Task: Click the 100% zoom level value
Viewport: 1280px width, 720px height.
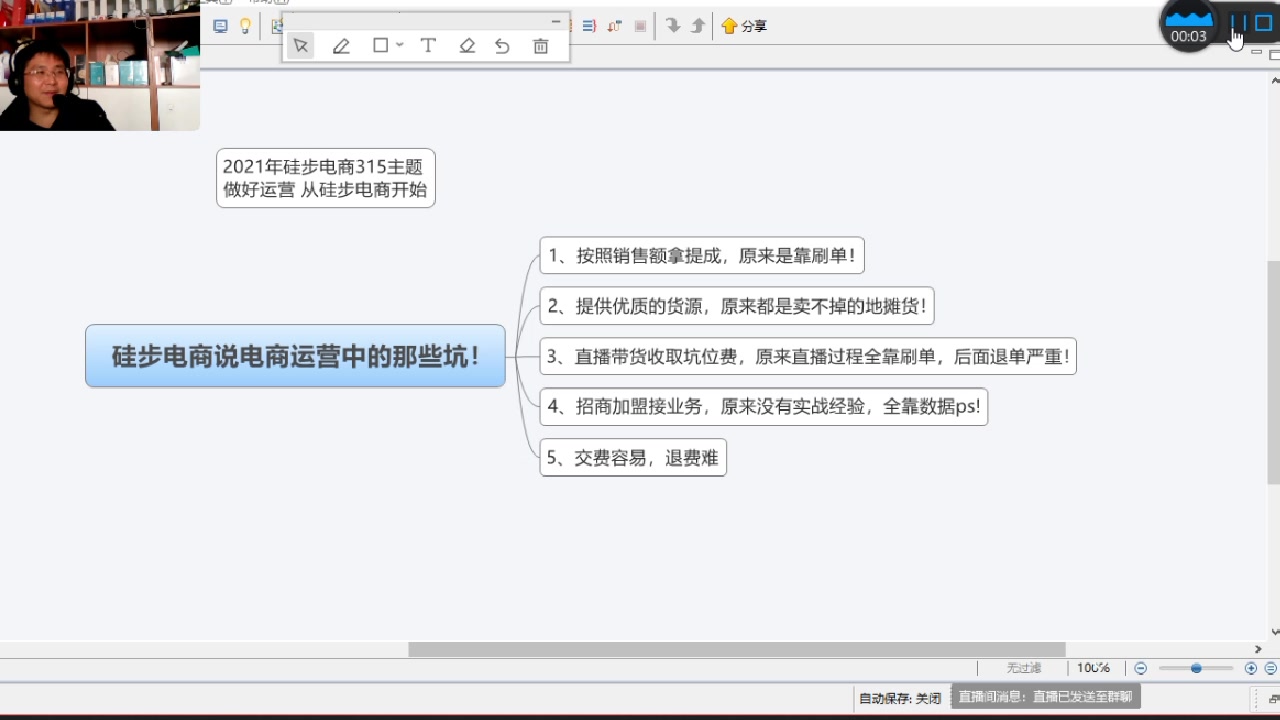Action: point(1093,668)
